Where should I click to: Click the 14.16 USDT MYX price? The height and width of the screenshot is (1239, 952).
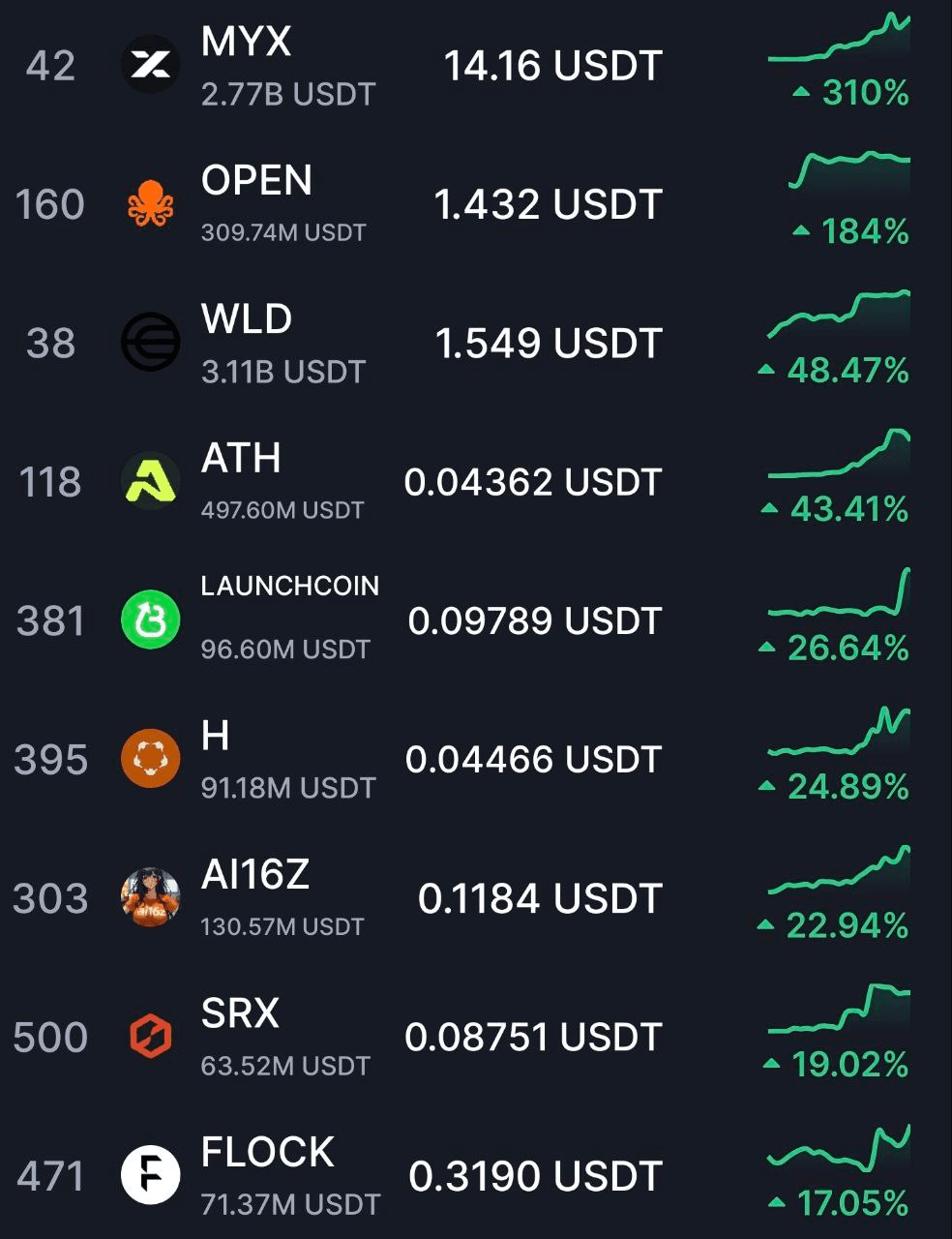pos(552,66)
